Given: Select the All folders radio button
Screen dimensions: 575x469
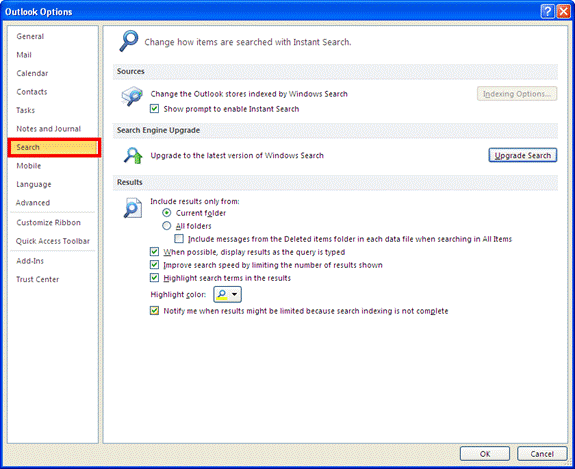Looking at the screenshot, I should 166,226.
